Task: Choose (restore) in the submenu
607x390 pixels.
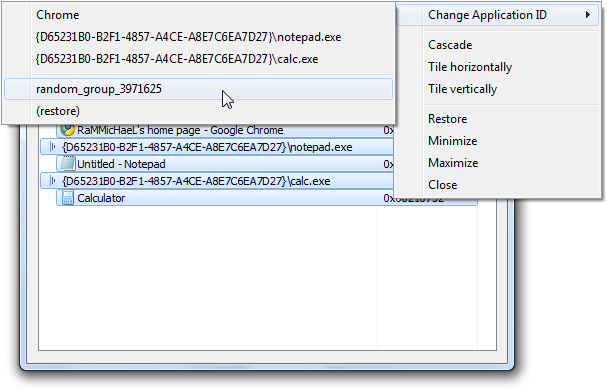Action: pos(198,111)
